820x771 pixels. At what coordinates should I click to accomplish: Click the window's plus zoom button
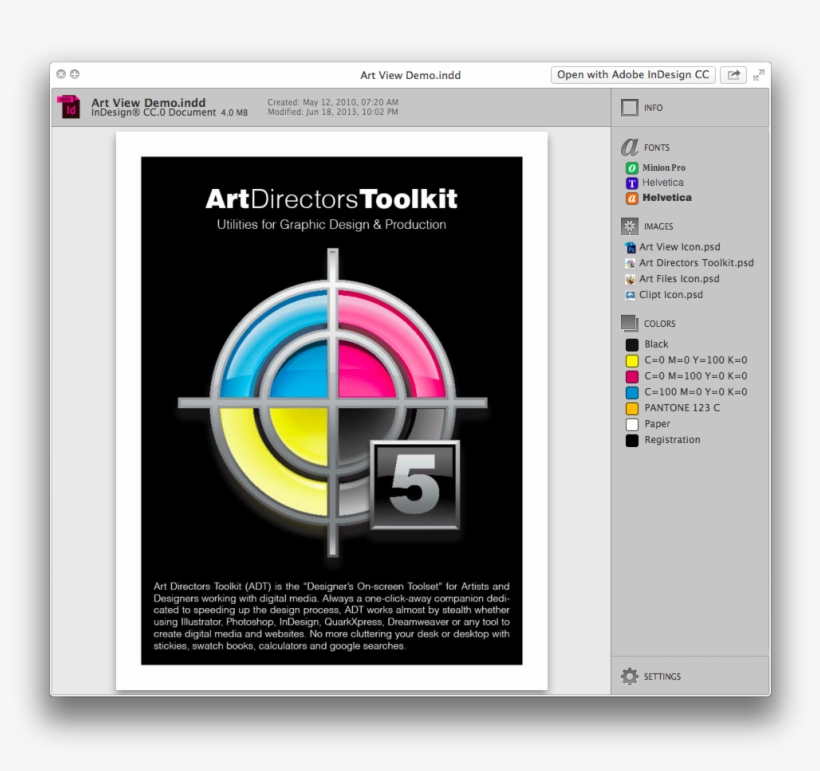(x=75, y=74)
